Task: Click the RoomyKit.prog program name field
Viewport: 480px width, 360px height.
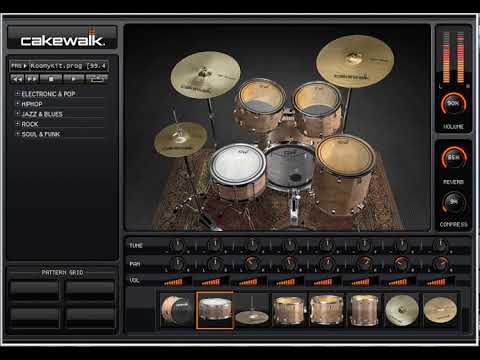Action: coord(68,66)
